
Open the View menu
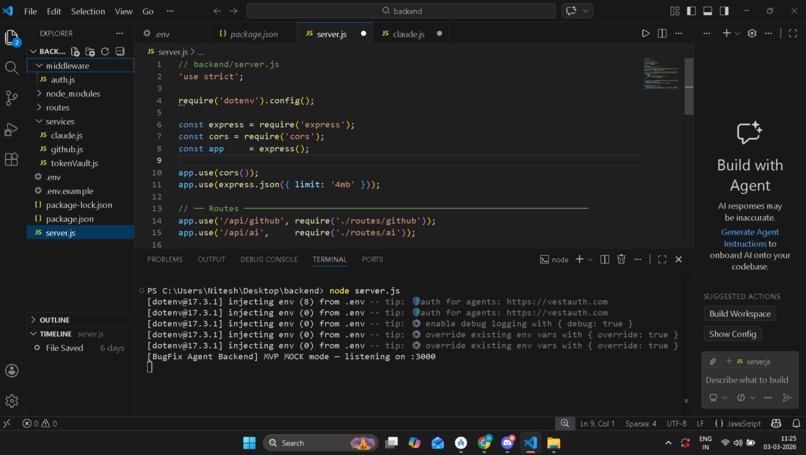[x=123, y=11]
